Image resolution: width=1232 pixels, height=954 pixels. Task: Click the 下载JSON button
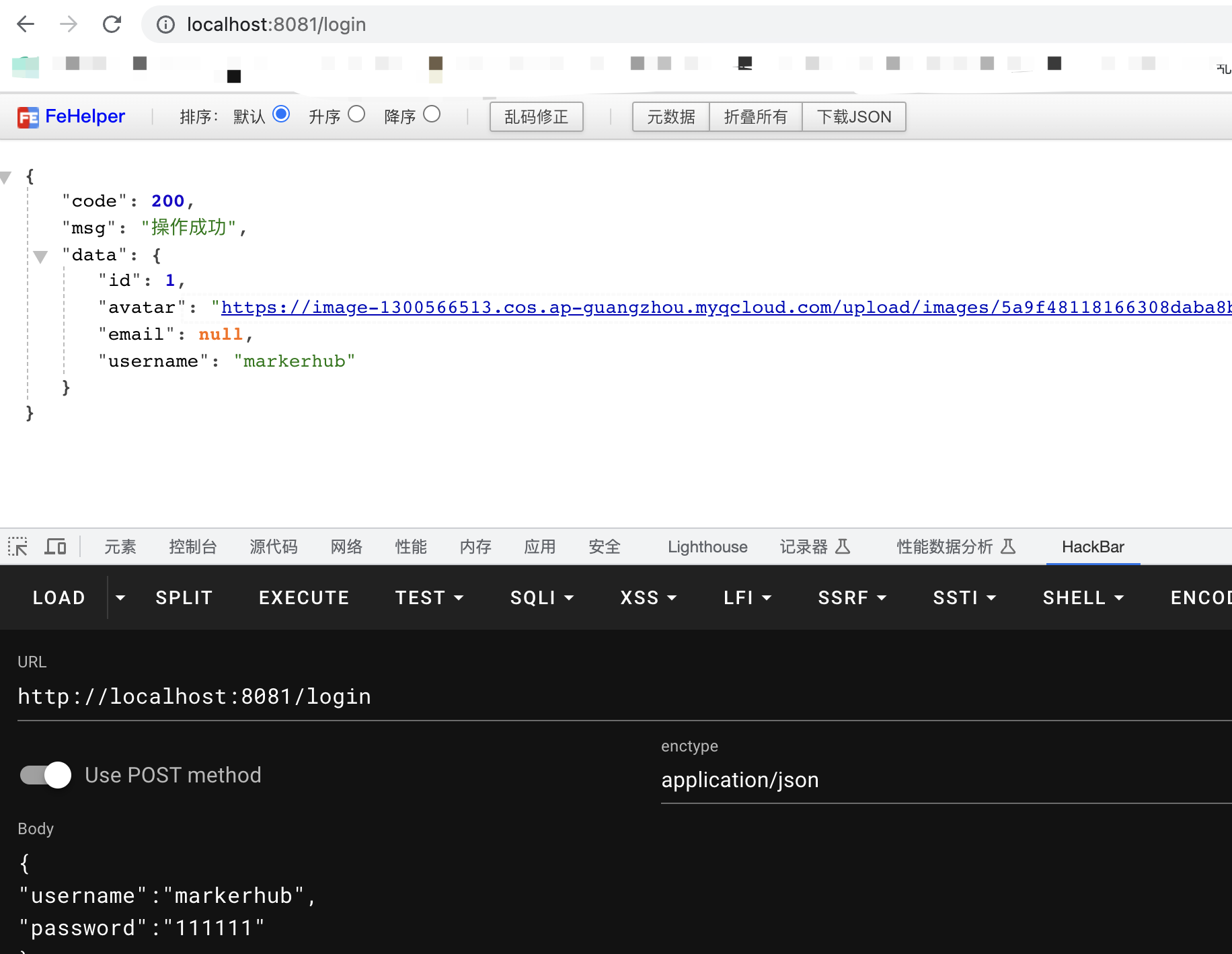(x=853, y=117)
